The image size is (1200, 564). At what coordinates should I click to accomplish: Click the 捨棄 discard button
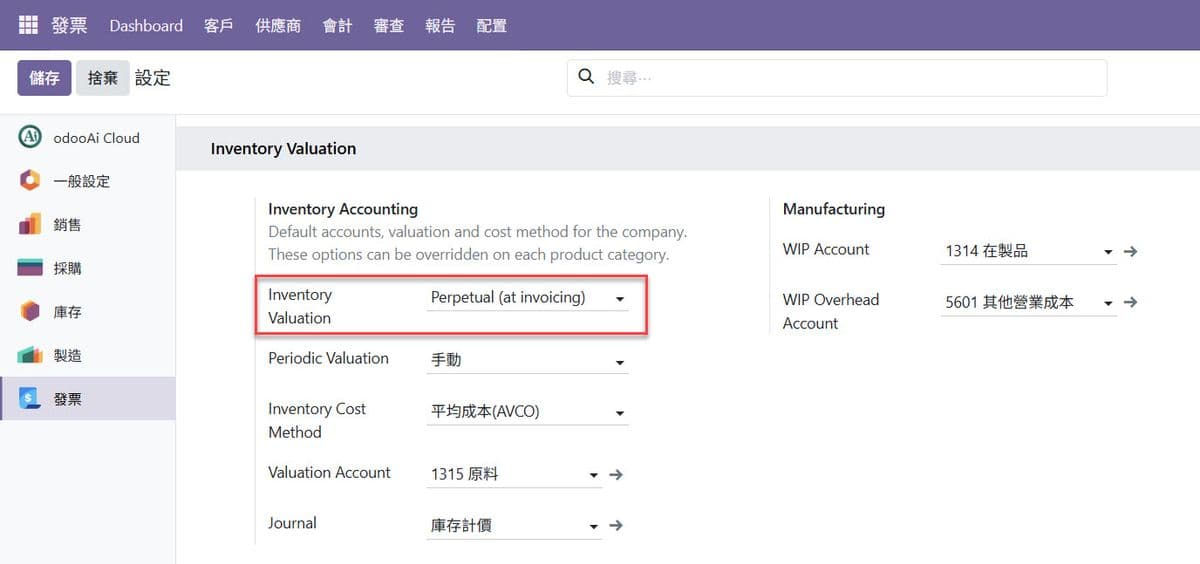click(x=102, y=78)
